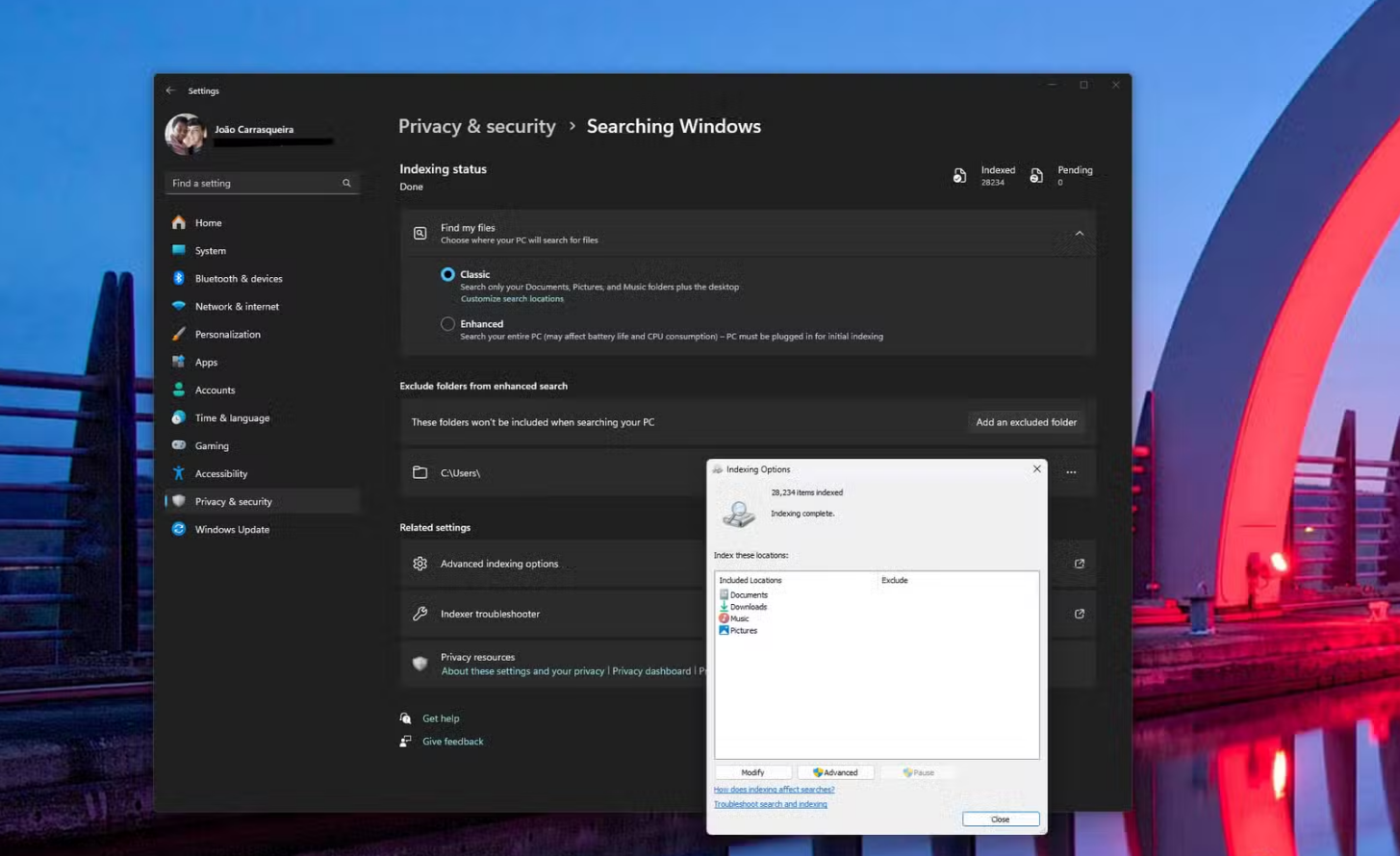Click the Indexing Options title bar X

coord(1036,469)
